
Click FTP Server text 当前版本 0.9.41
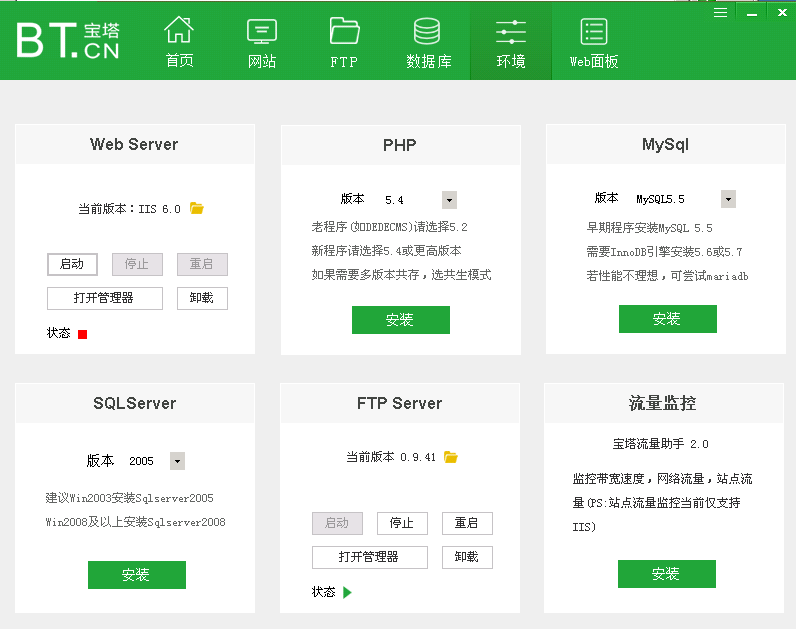point(391,457)
